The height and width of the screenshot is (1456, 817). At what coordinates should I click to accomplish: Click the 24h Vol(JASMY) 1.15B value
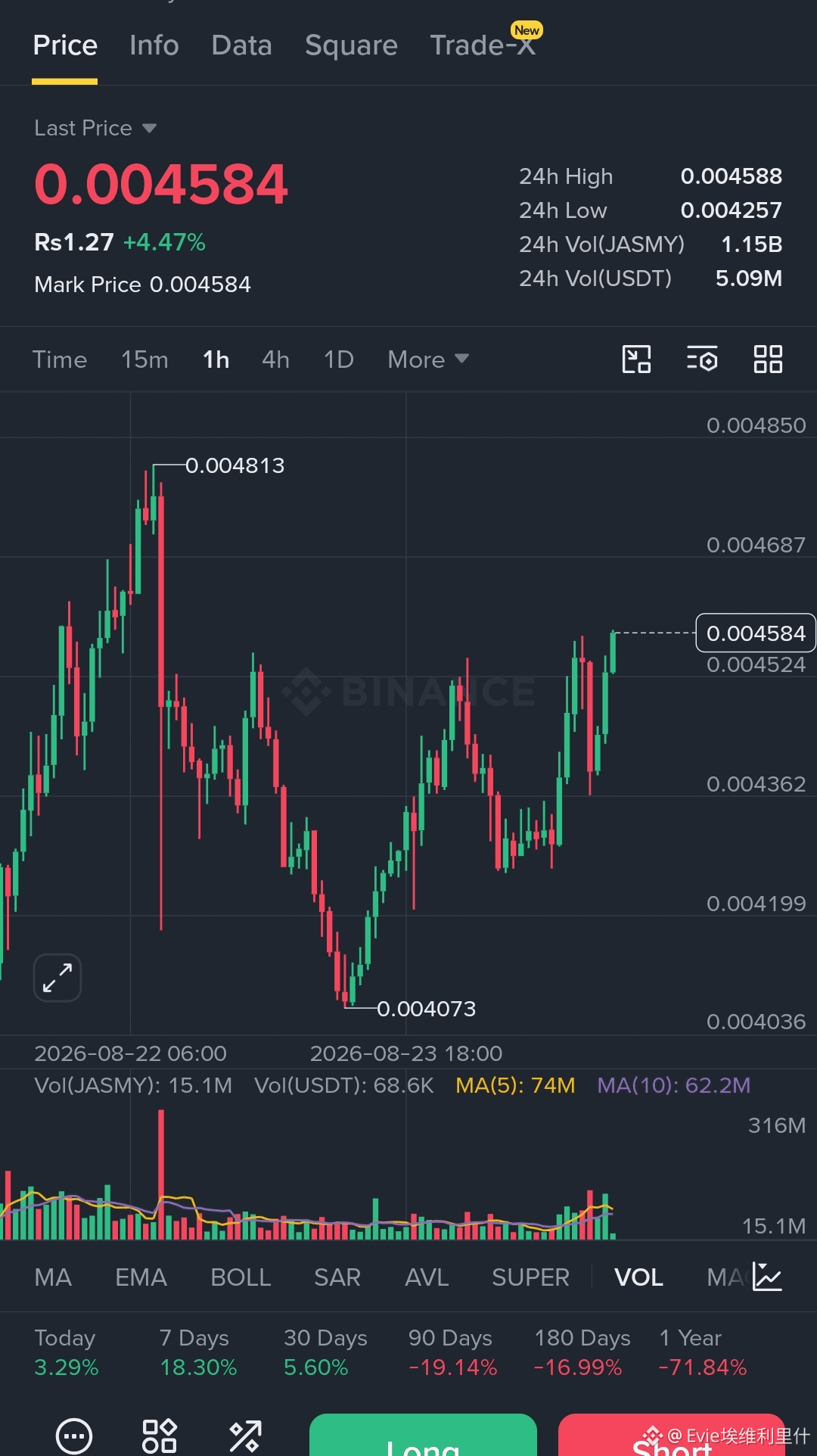[752, 244]
